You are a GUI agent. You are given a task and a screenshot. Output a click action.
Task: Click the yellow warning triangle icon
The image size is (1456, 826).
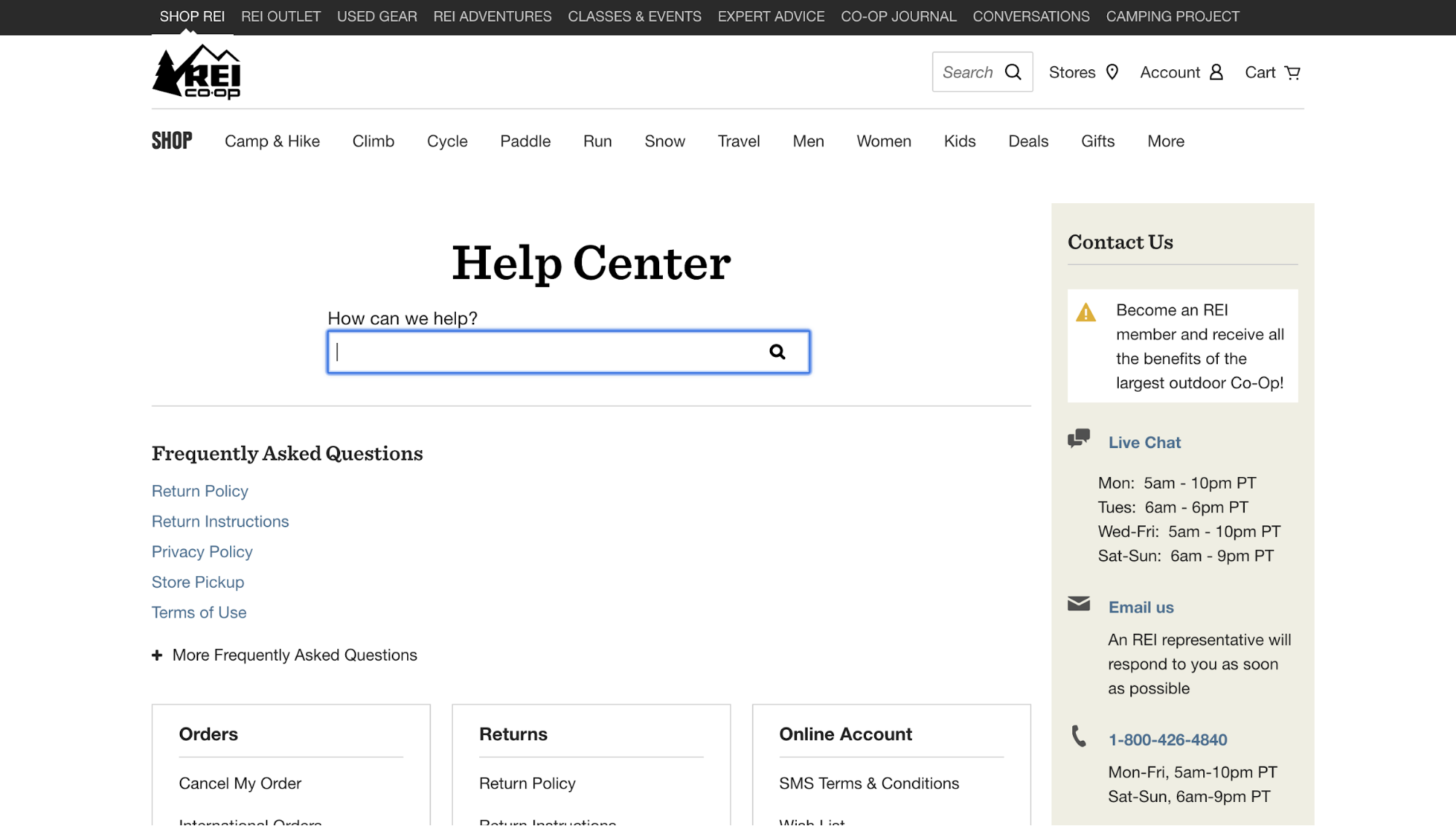[x=1086, y=312]
